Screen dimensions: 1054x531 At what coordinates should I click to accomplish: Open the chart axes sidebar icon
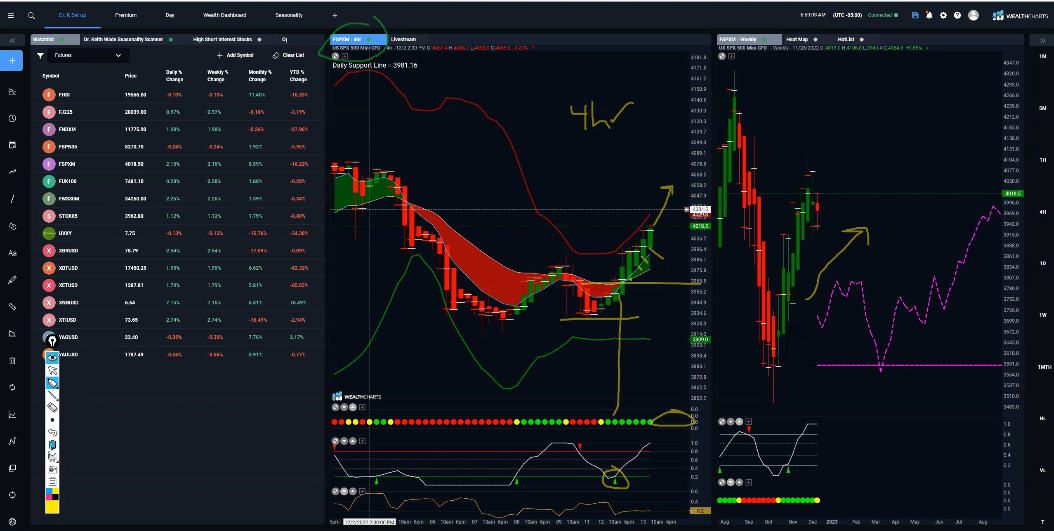(12, 414)
